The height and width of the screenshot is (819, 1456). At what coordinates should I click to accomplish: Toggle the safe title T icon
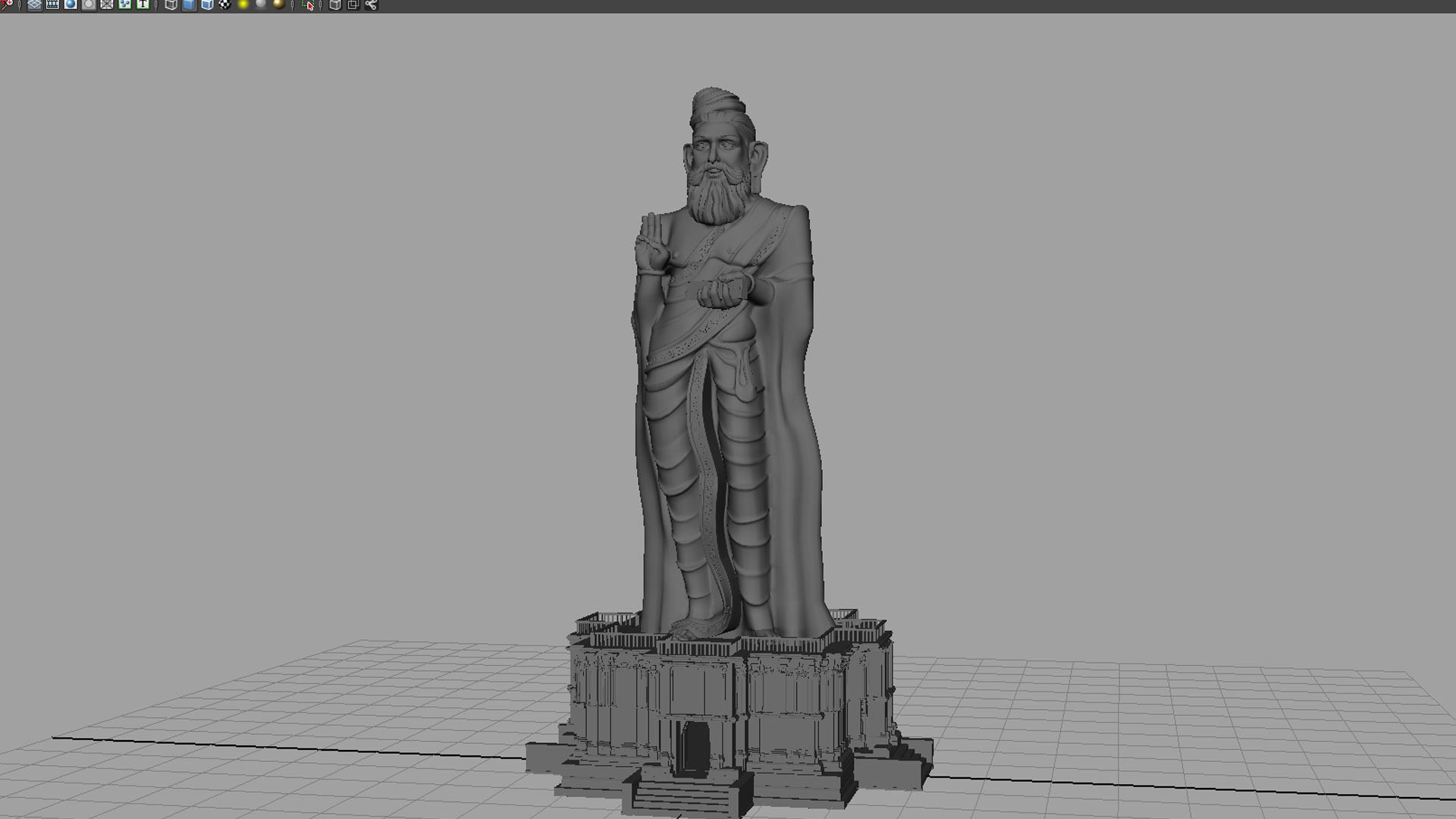[143, 5]
